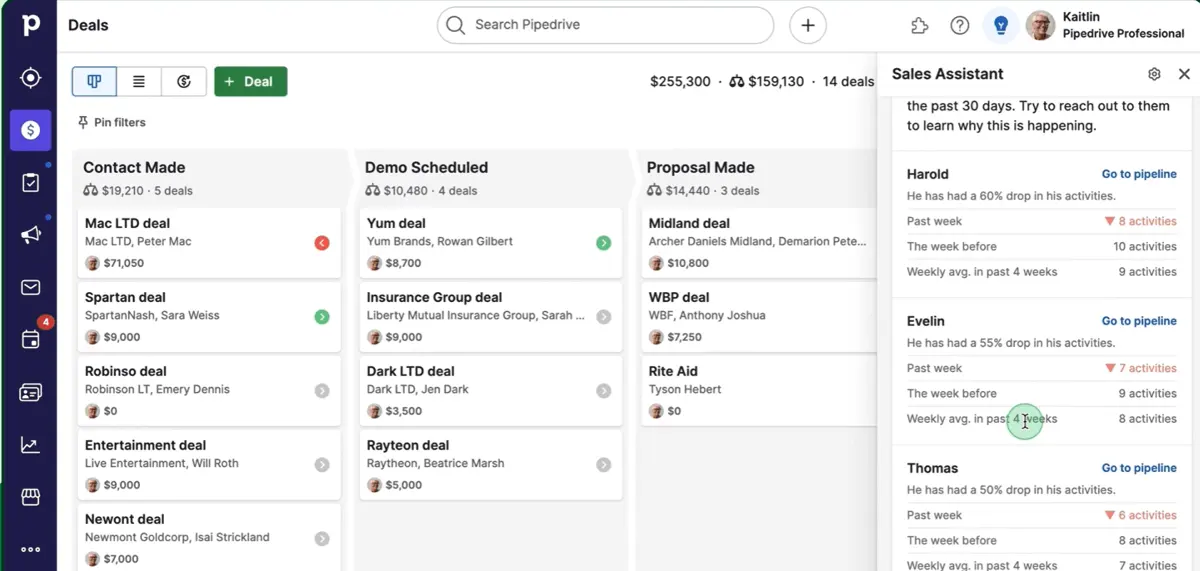Click grey status arrow on Robinso deal
1200x571 pixels.
click(322, 391)
